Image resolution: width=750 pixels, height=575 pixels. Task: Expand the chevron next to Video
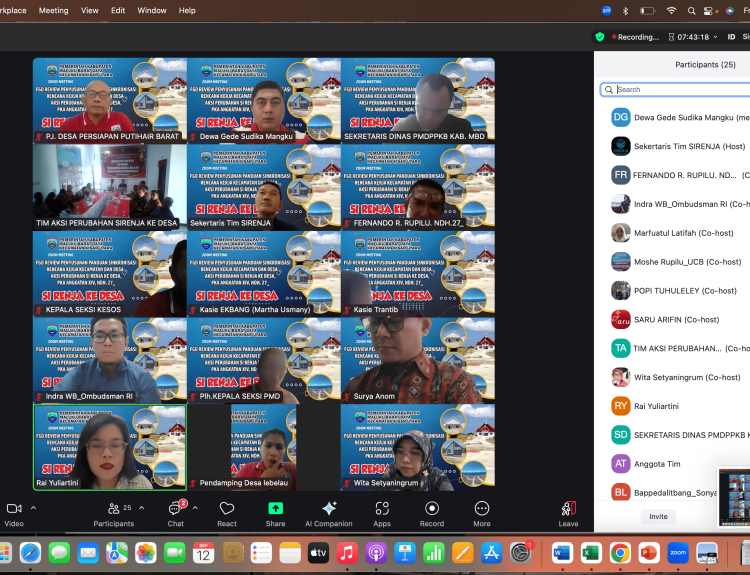click(33, 507)
